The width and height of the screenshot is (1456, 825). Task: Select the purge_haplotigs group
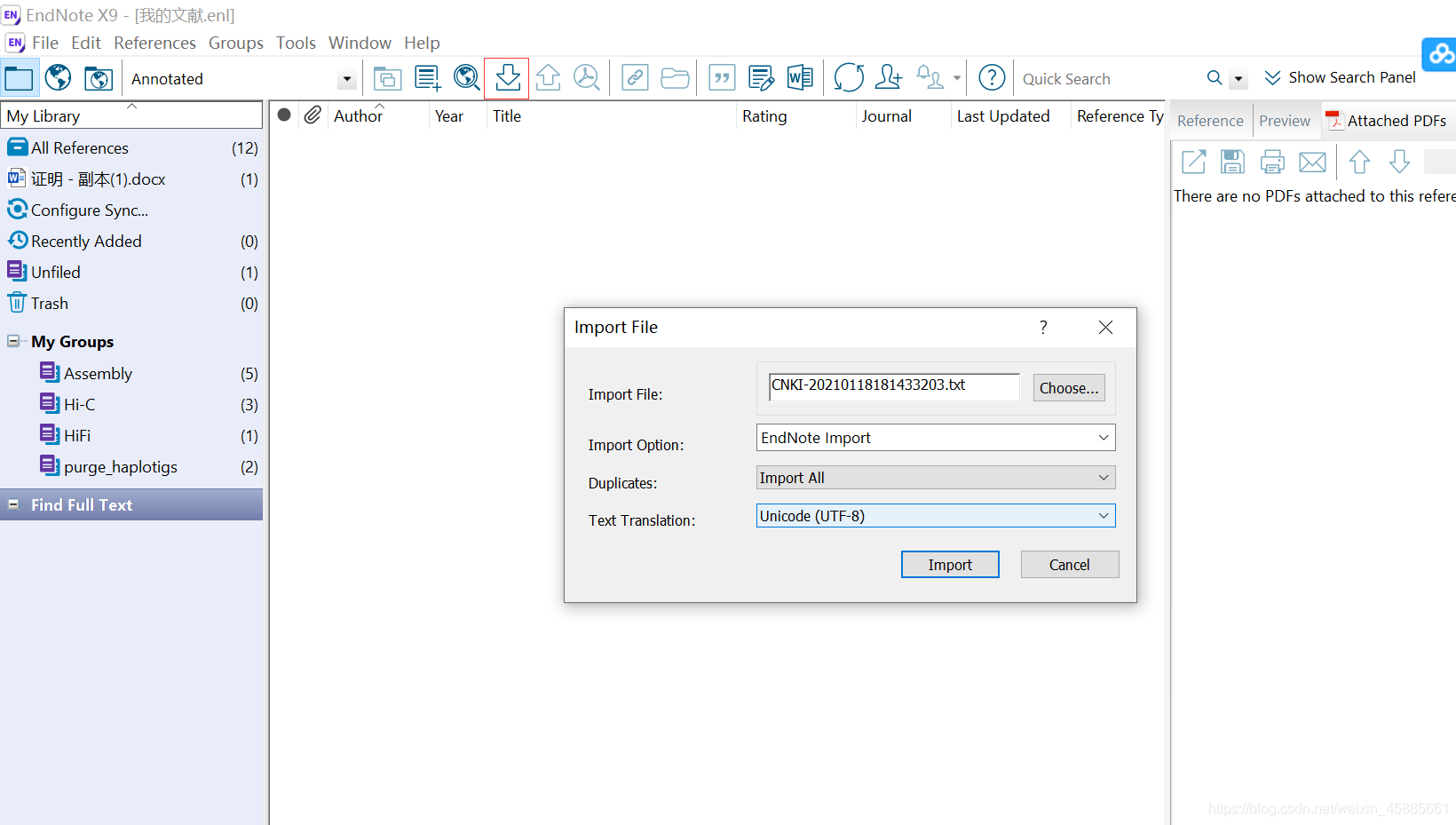pyautogui.click(x=131, y=467)
